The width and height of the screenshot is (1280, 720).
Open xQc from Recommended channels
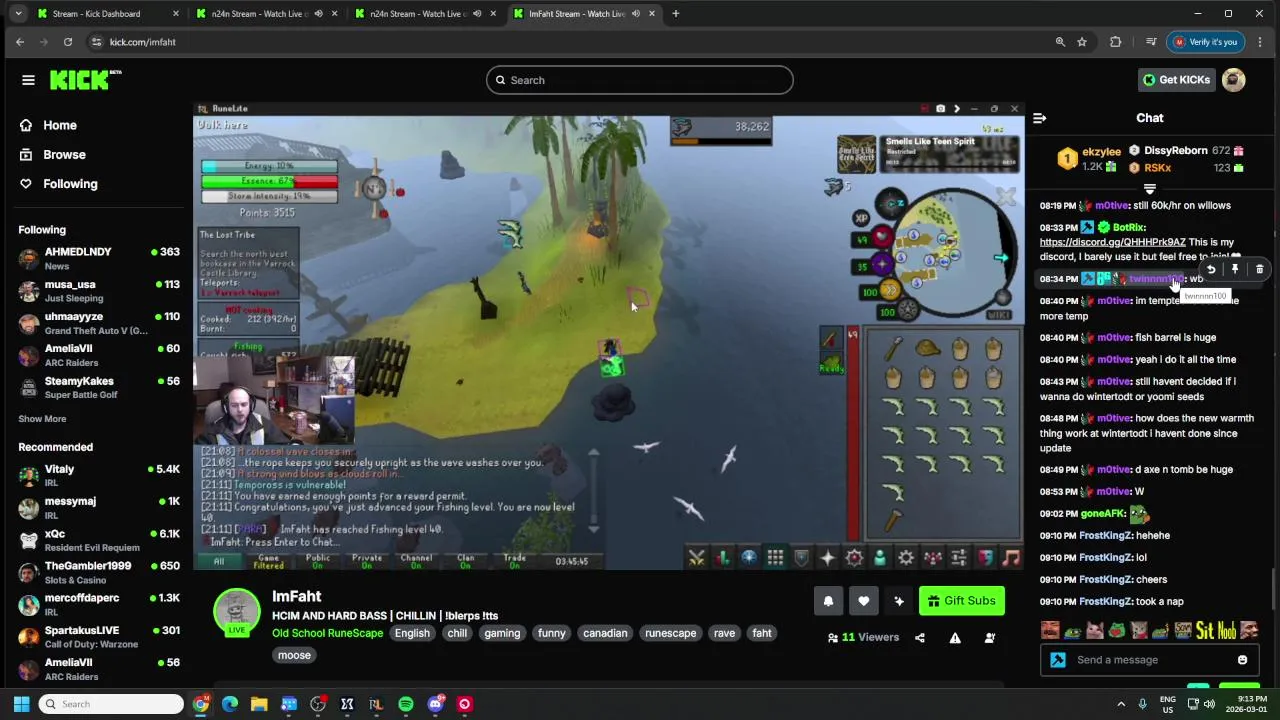(98, 540)
